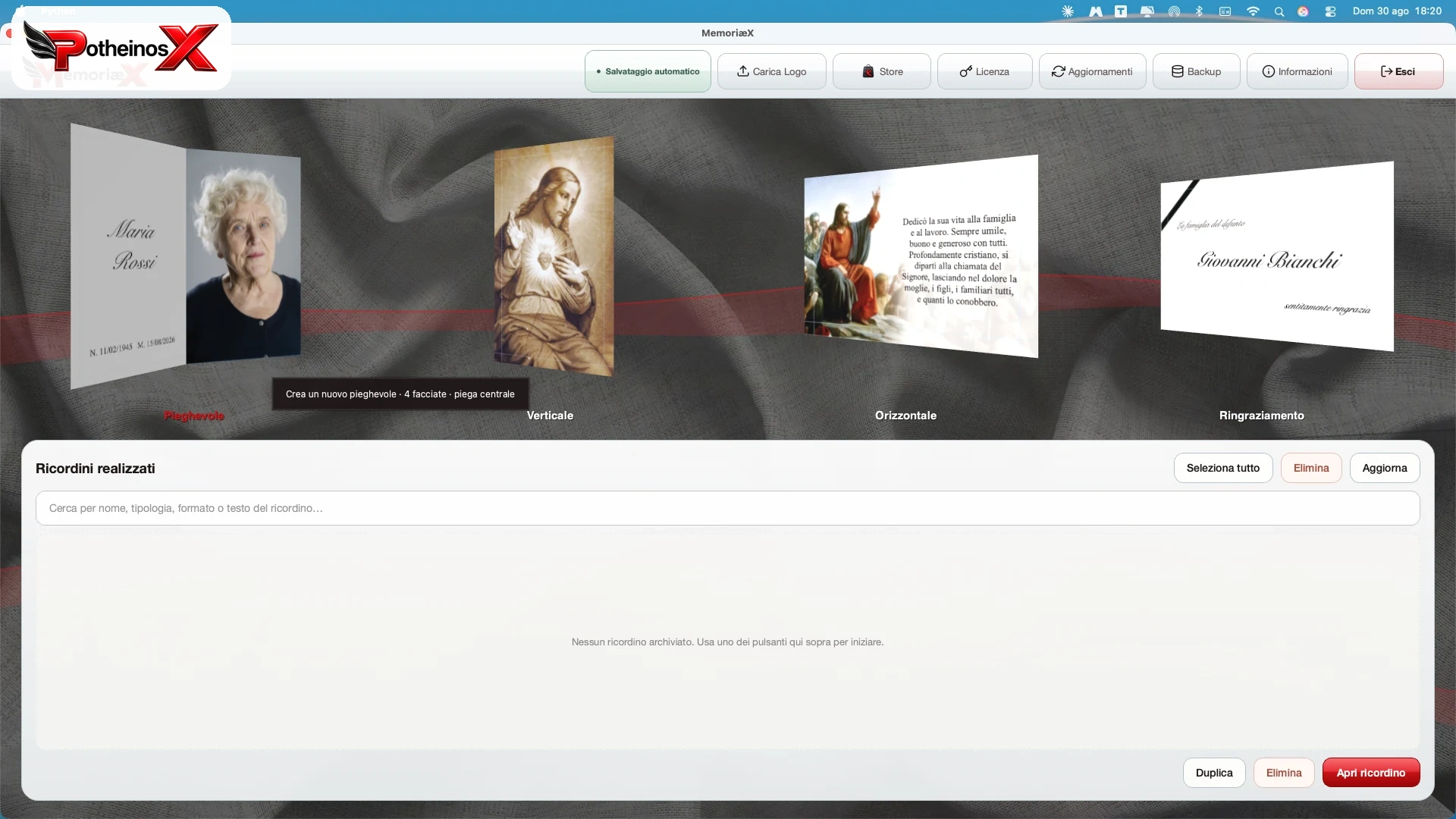Screen dimensions: 1456x819
Task: Click the Seleziona tutto button
Action: (1223, 468)
